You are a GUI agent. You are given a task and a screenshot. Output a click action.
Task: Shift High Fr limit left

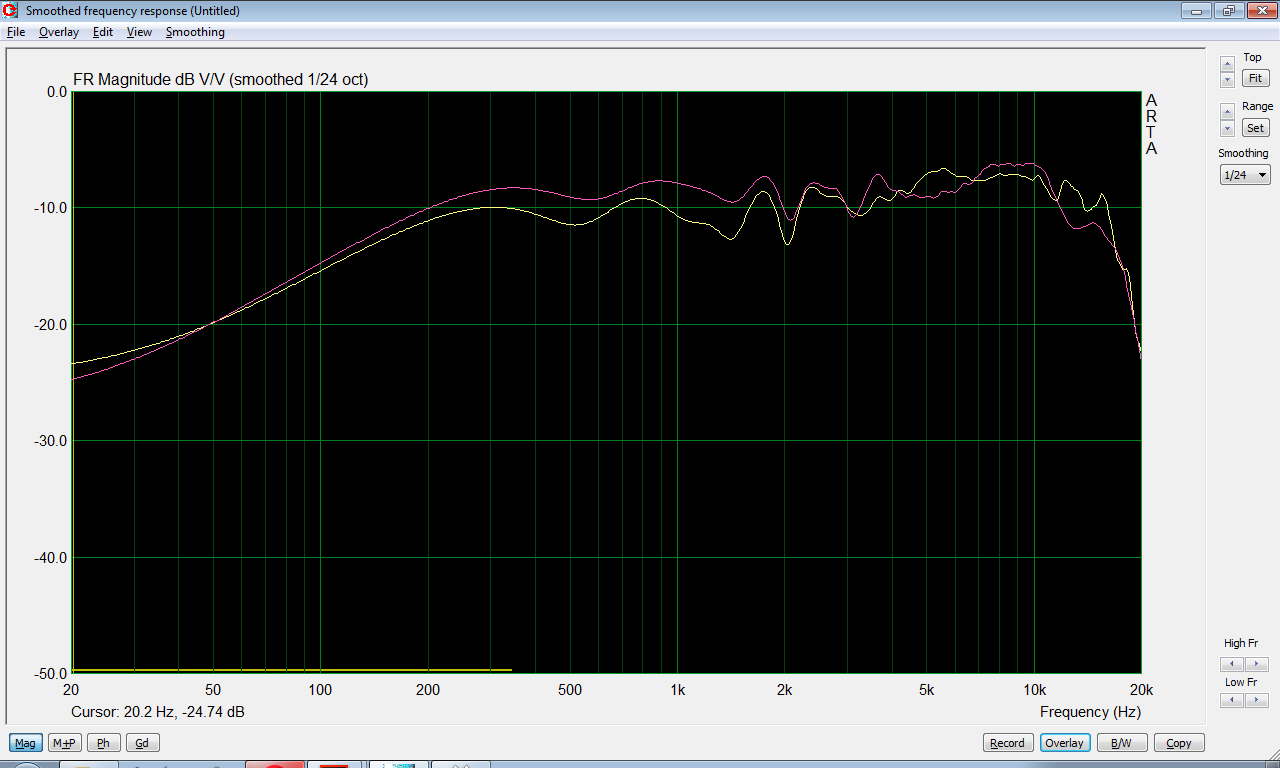[x=1232, y=664]
